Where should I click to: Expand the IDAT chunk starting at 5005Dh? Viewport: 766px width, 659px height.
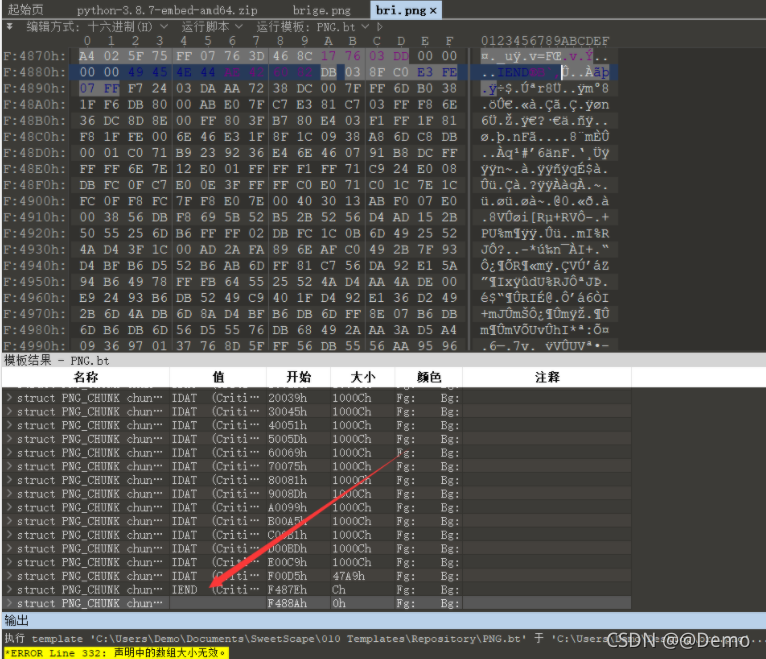pos(10,439)
